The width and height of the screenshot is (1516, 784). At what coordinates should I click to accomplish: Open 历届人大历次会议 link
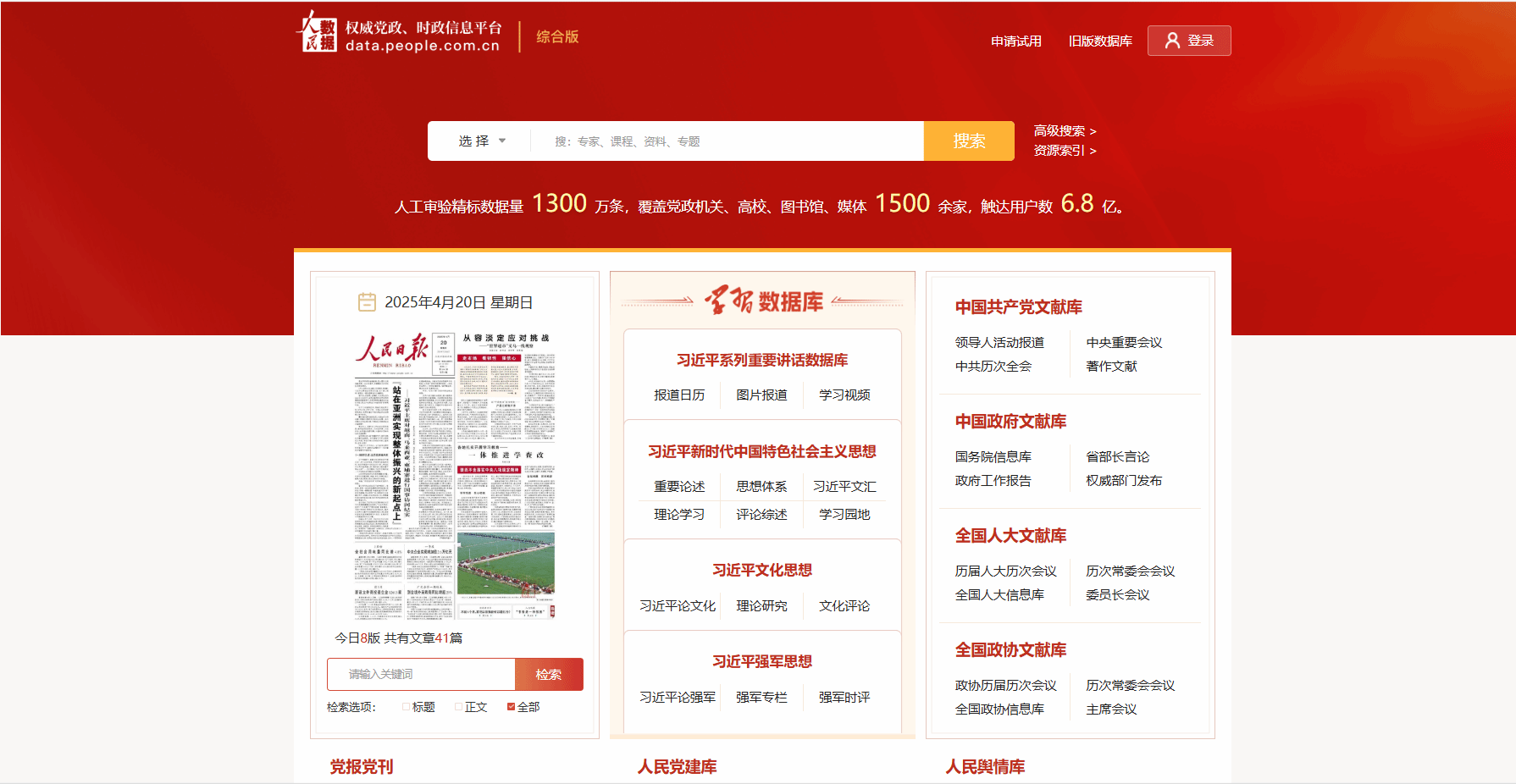[1006, 571]
